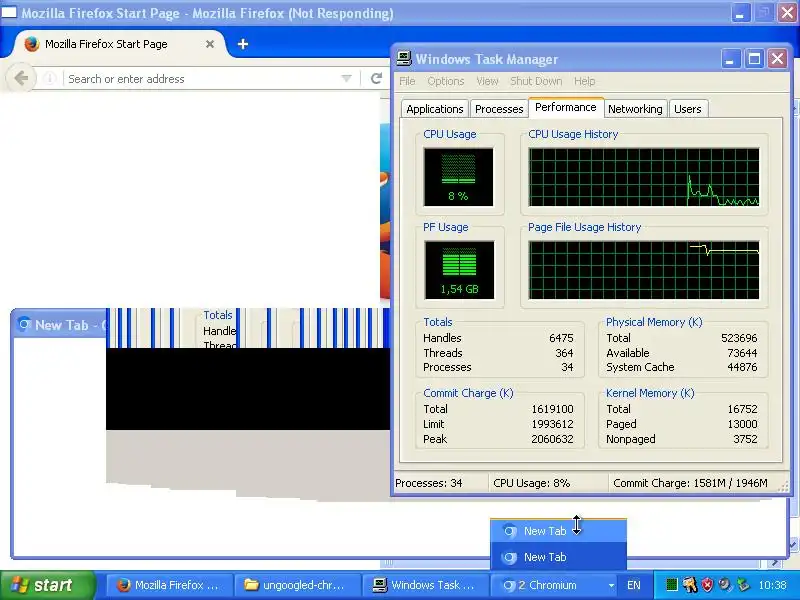
Task: Click Commit Charge Peak 2060632
Action: click(553, 439)
